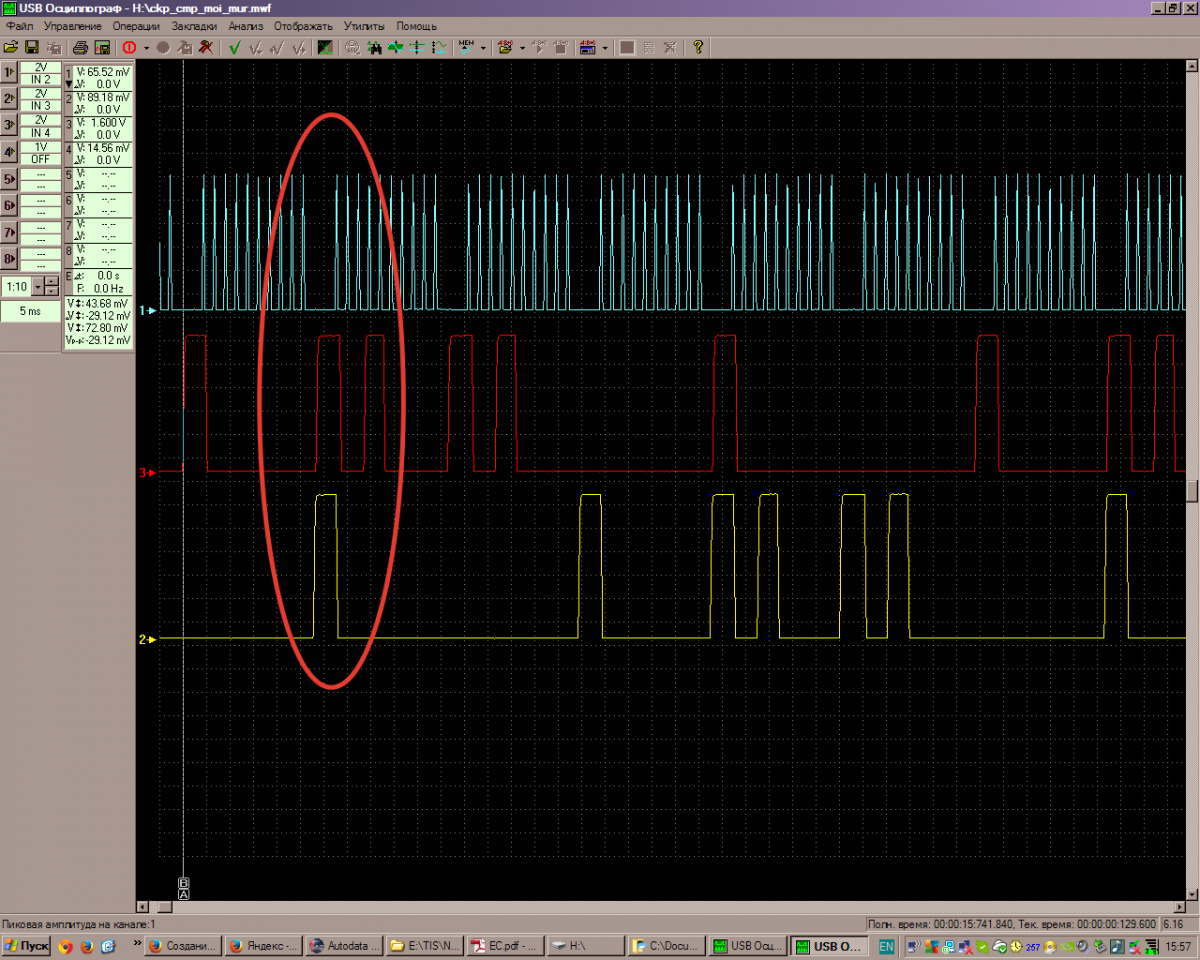Toggle channel 3 button

coord(9,126)
